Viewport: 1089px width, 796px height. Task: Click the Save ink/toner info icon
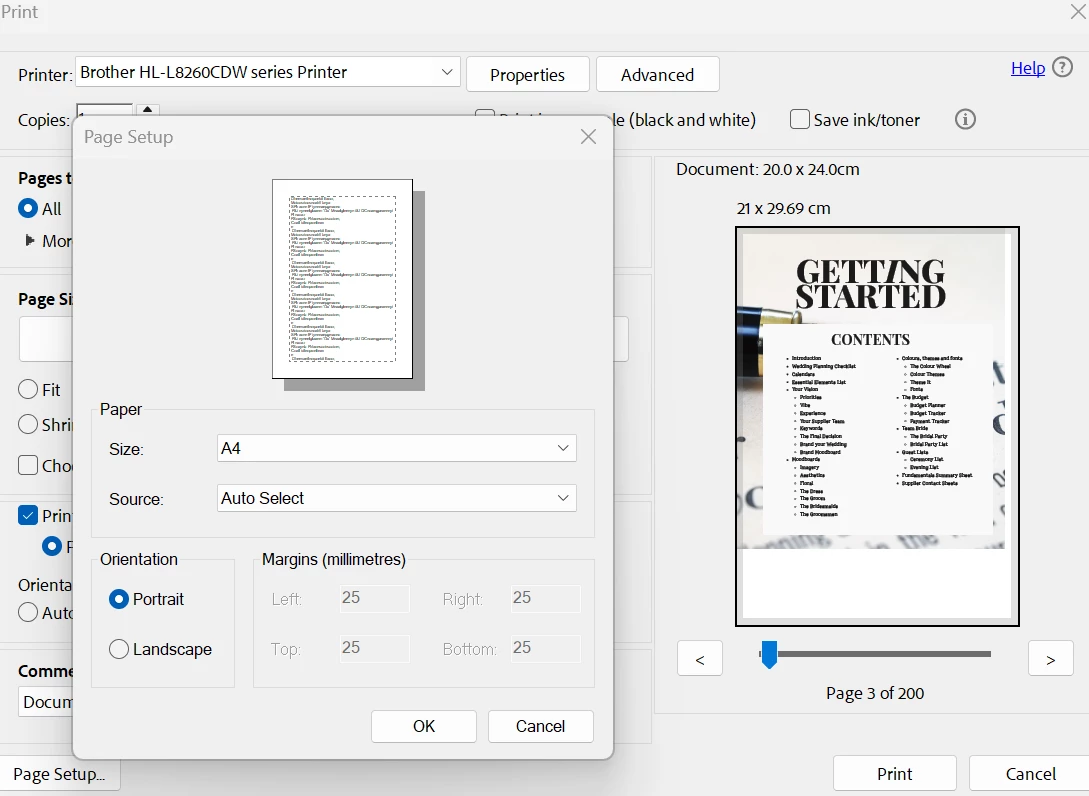965,119
